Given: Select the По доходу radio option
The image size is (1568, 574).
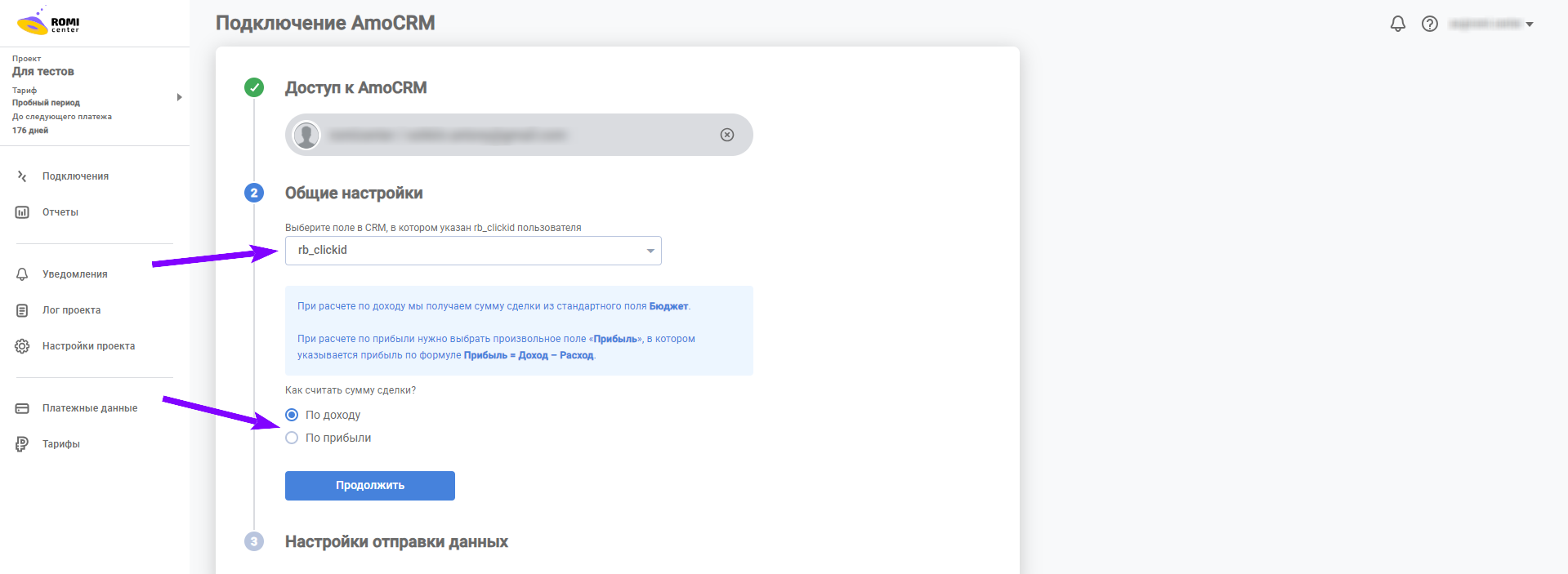Looking at the screenshot, I should click(x=292, y=415).
